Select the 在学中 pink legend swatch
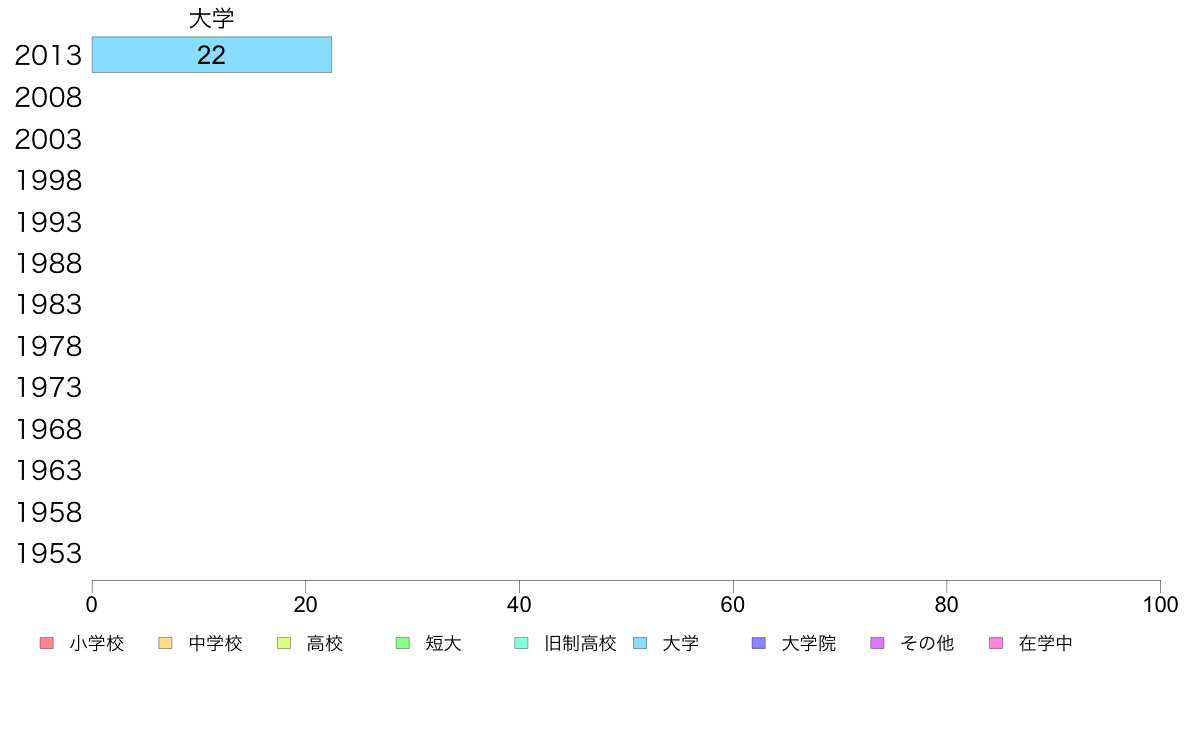This screenshot has height=736, width=1188. (x=996, y=643)
